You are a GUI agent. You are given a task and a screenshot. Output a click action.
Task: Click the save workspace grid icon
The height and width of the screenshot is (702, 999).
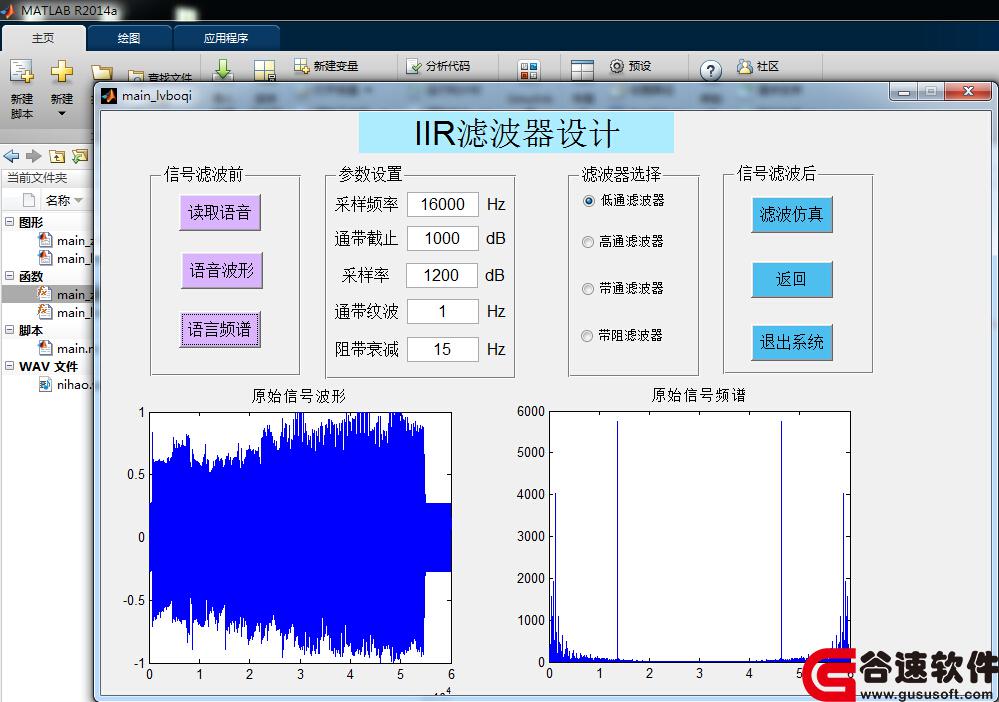[x=264, y=70]
